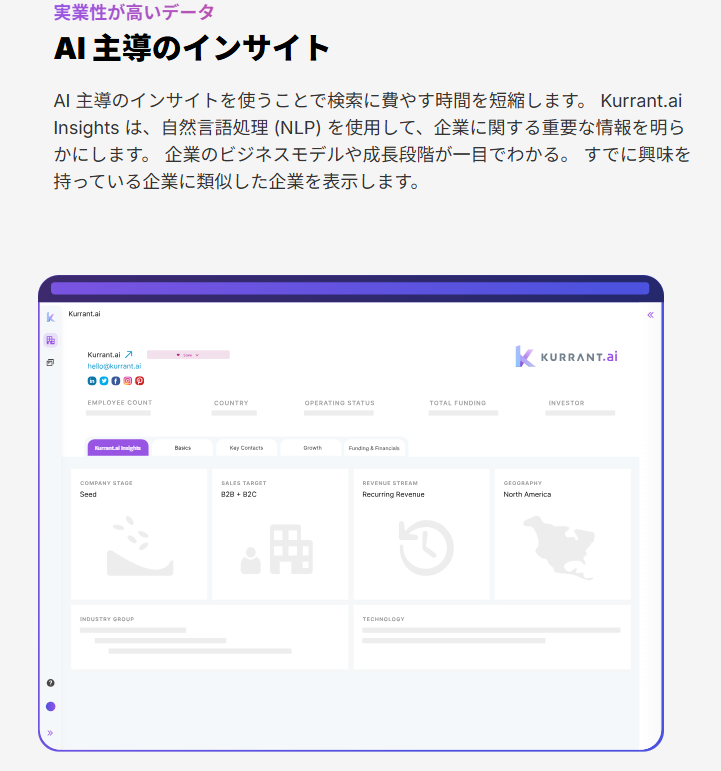Open the Facebook page icon

coord(116,381)
